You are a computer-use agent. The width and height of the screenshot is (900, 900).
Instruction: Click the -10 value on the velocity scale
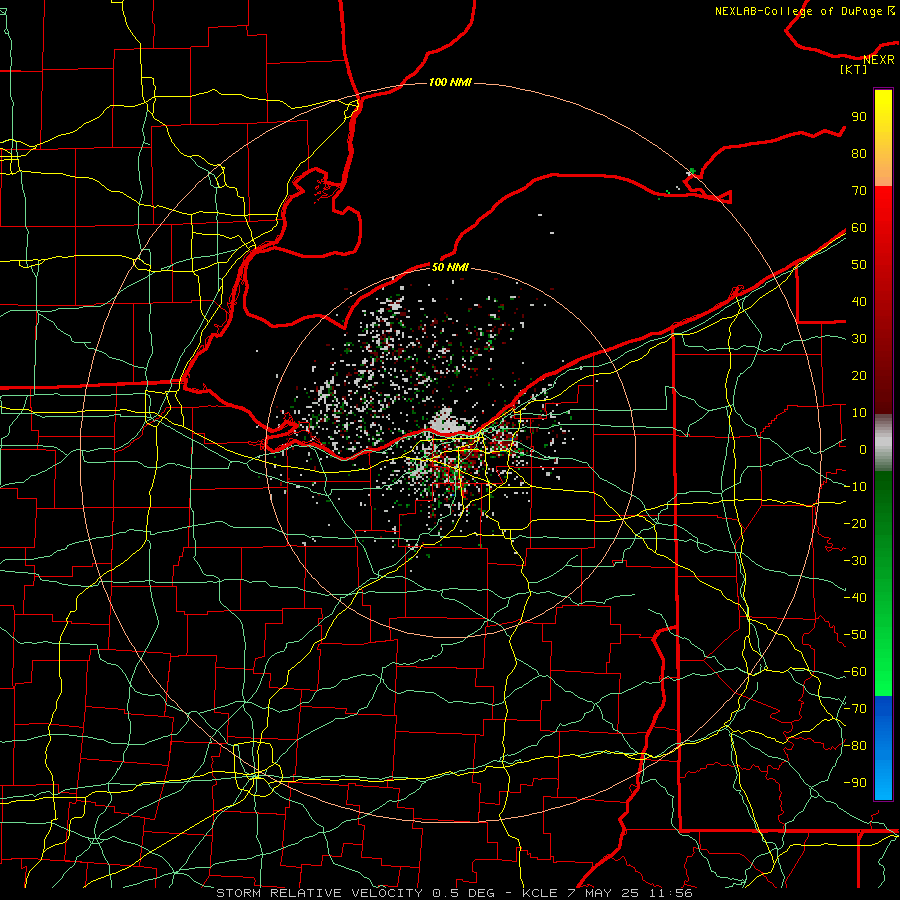[x=855, y=487]
